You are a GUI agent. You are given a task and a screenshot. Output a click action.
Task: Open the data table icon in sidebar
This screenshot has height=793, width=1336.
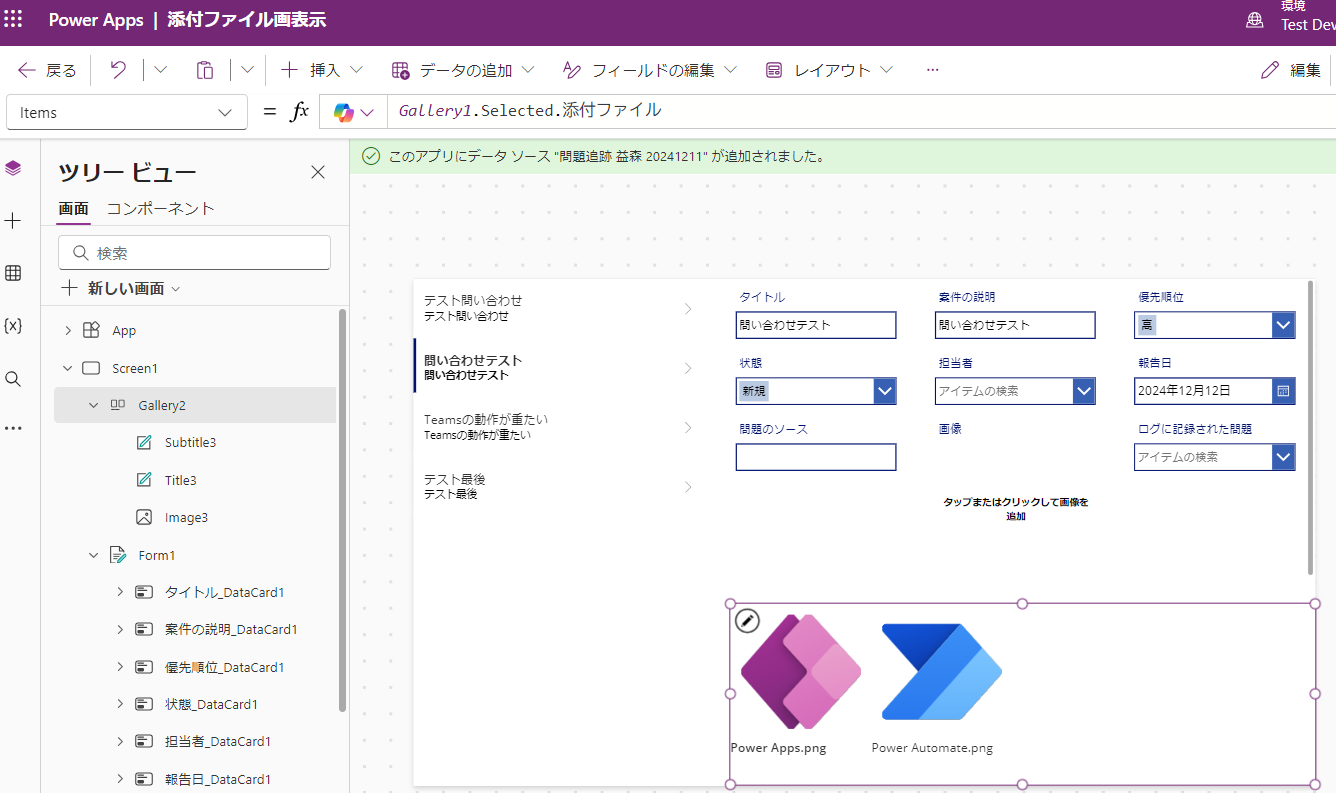[13, 273]
